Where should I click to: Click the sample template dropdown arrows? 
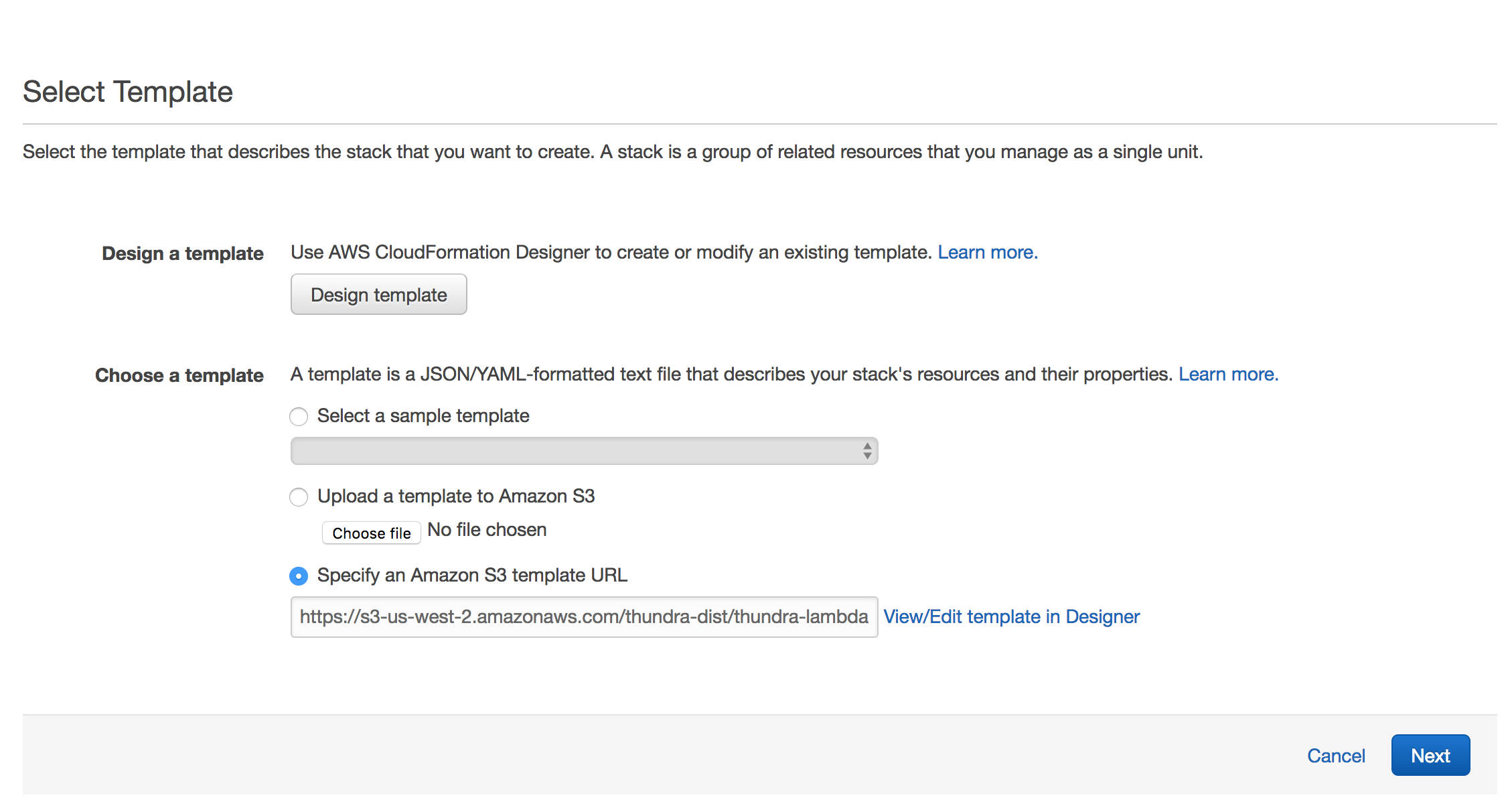[867, 451]
